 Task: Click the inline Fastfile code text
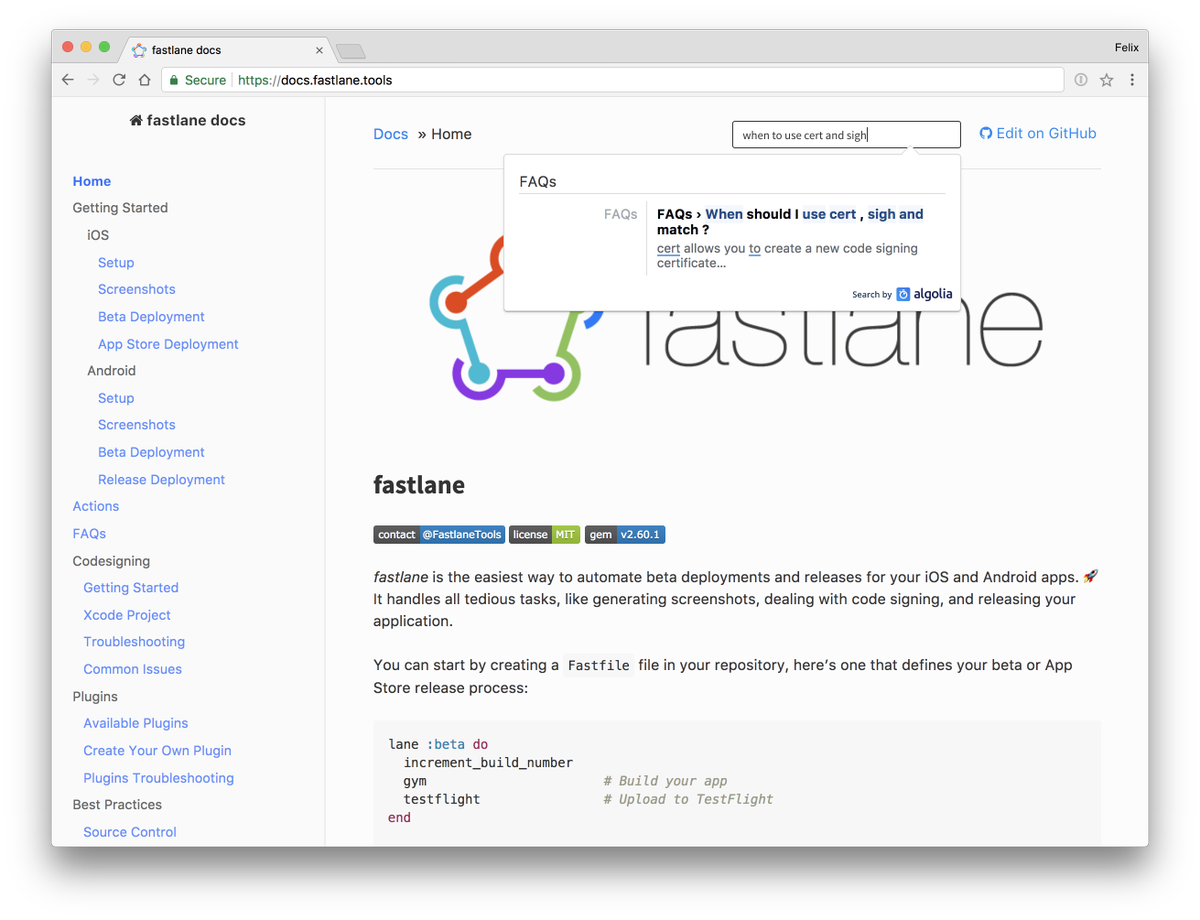[x=598, y=665]
